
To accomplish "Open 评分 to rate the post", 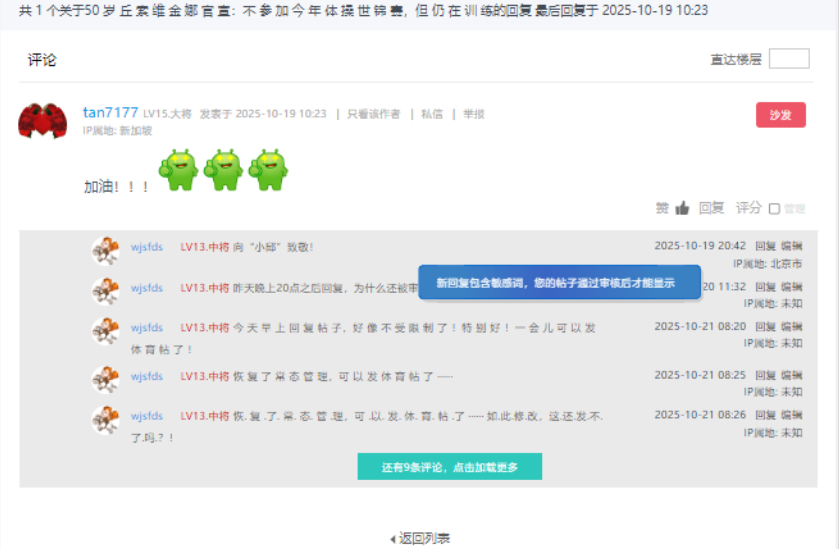I will pyautogui.click(x=748, y=208).
